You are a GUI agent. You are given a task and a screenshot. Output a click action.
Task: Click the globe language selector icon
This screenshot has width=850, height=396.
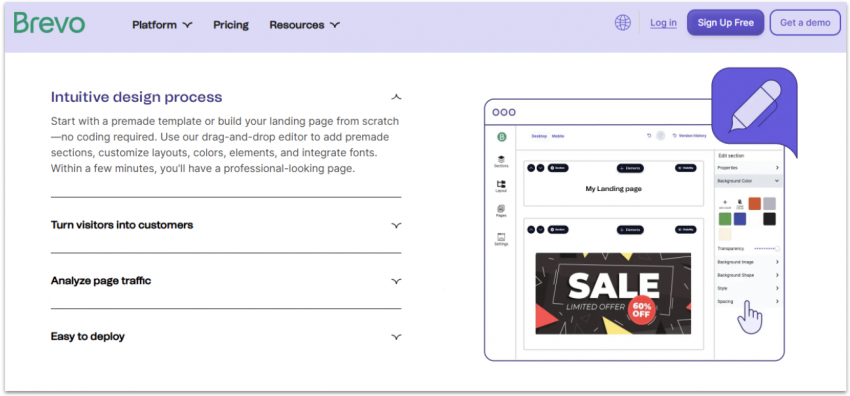623,23
